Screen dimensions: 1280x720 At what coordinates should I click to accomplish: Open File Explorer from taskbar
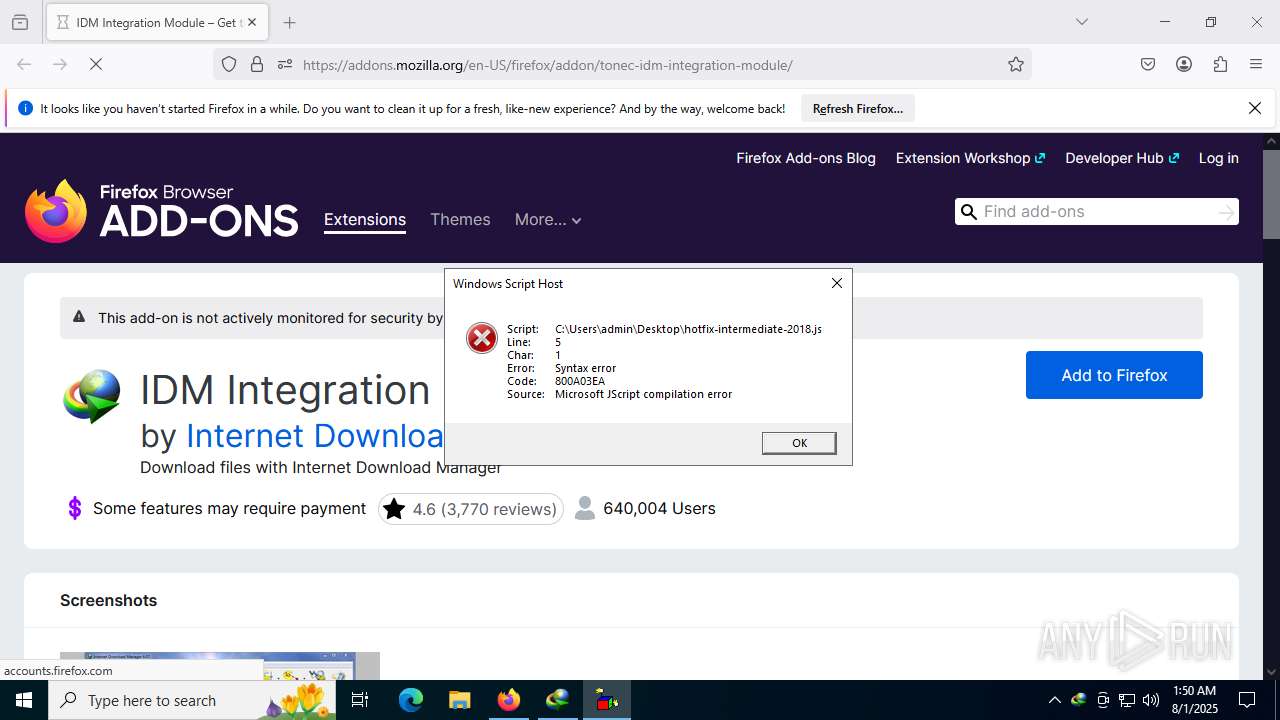coord(459,700)
